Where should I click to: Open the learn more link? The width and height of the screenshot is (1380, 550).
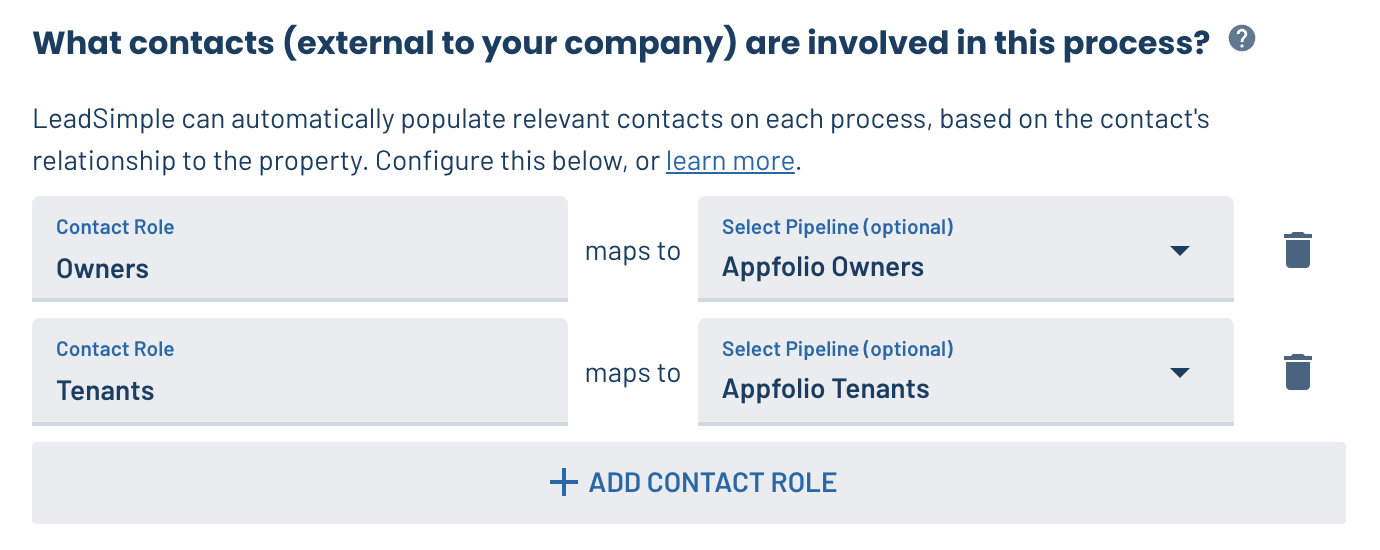[x=730, y=161]
